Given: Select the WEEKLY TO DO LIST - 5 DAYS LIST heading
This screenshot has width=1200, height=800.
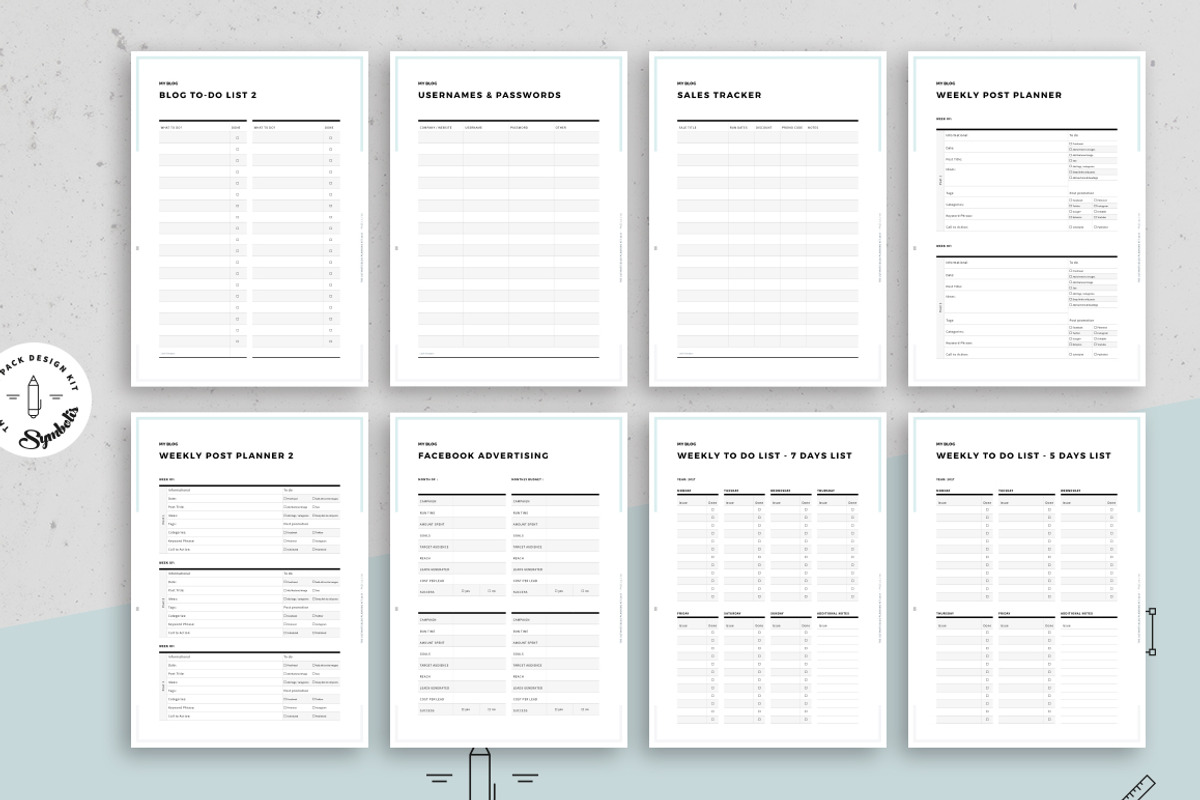Looking at the screenshot, I should (1023, 455).
